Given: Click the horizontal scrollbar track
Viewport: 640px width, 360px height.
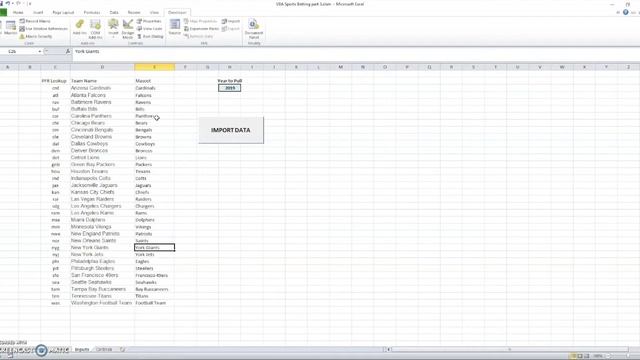Looking at the screenshot, I should pos(509,349).
